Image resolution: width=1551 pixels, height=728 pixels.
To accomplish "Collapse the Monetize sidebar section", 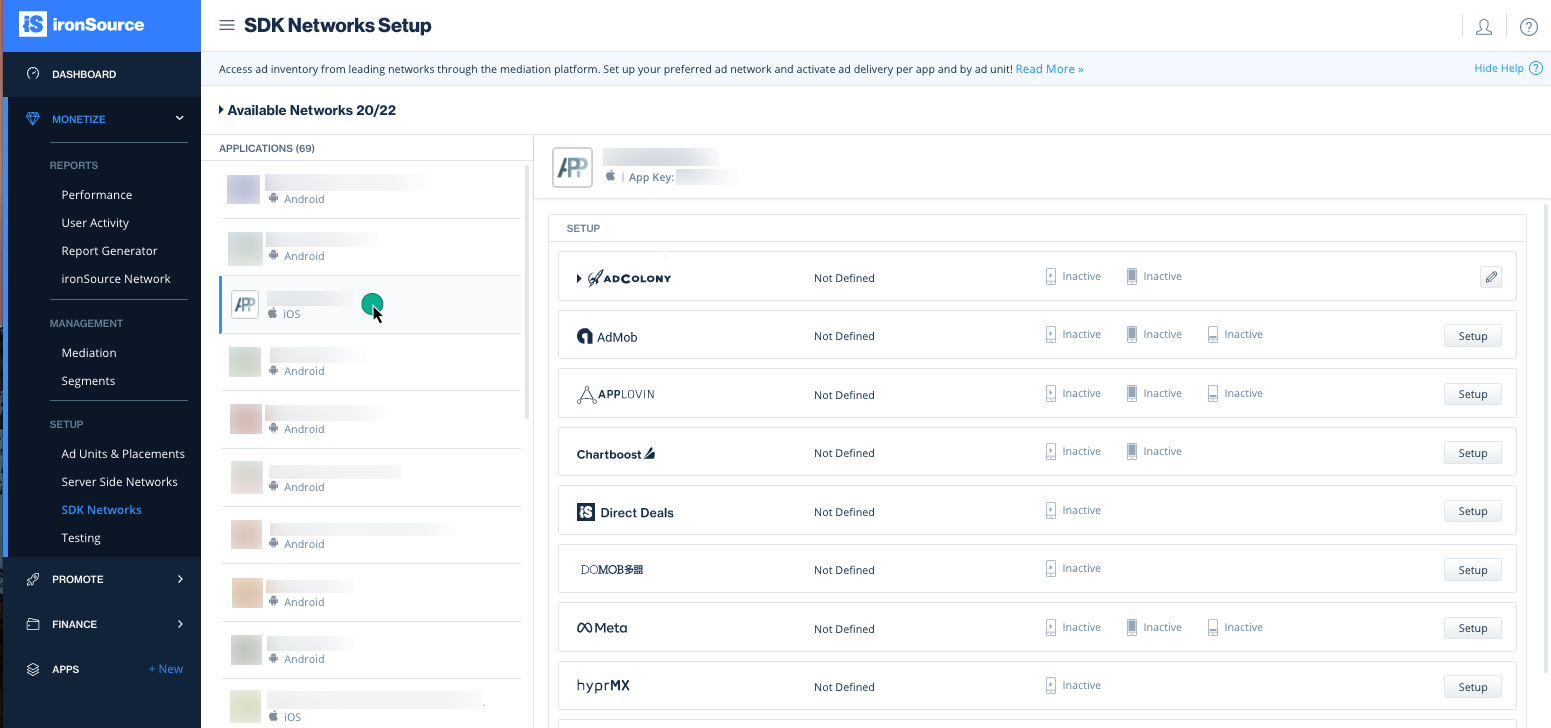I will [180, 119].
